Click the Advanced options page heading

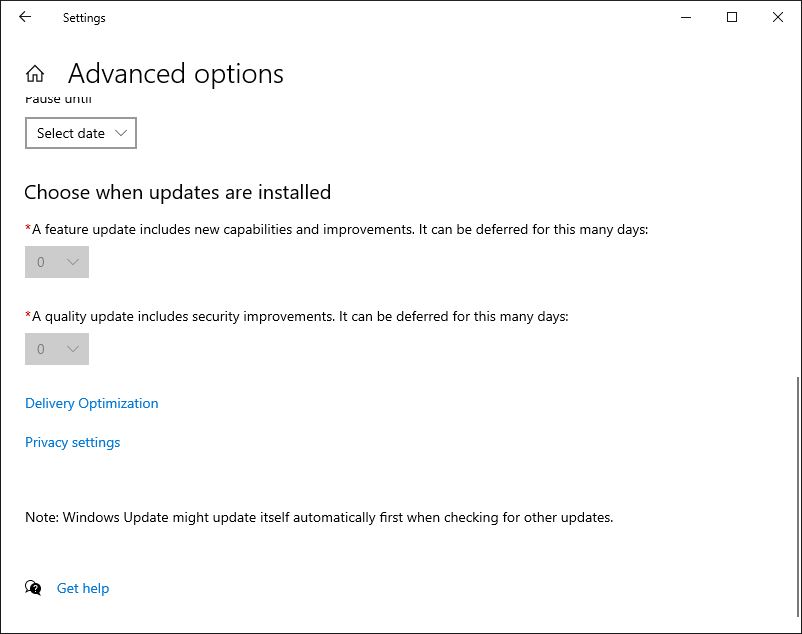(176, 74)
